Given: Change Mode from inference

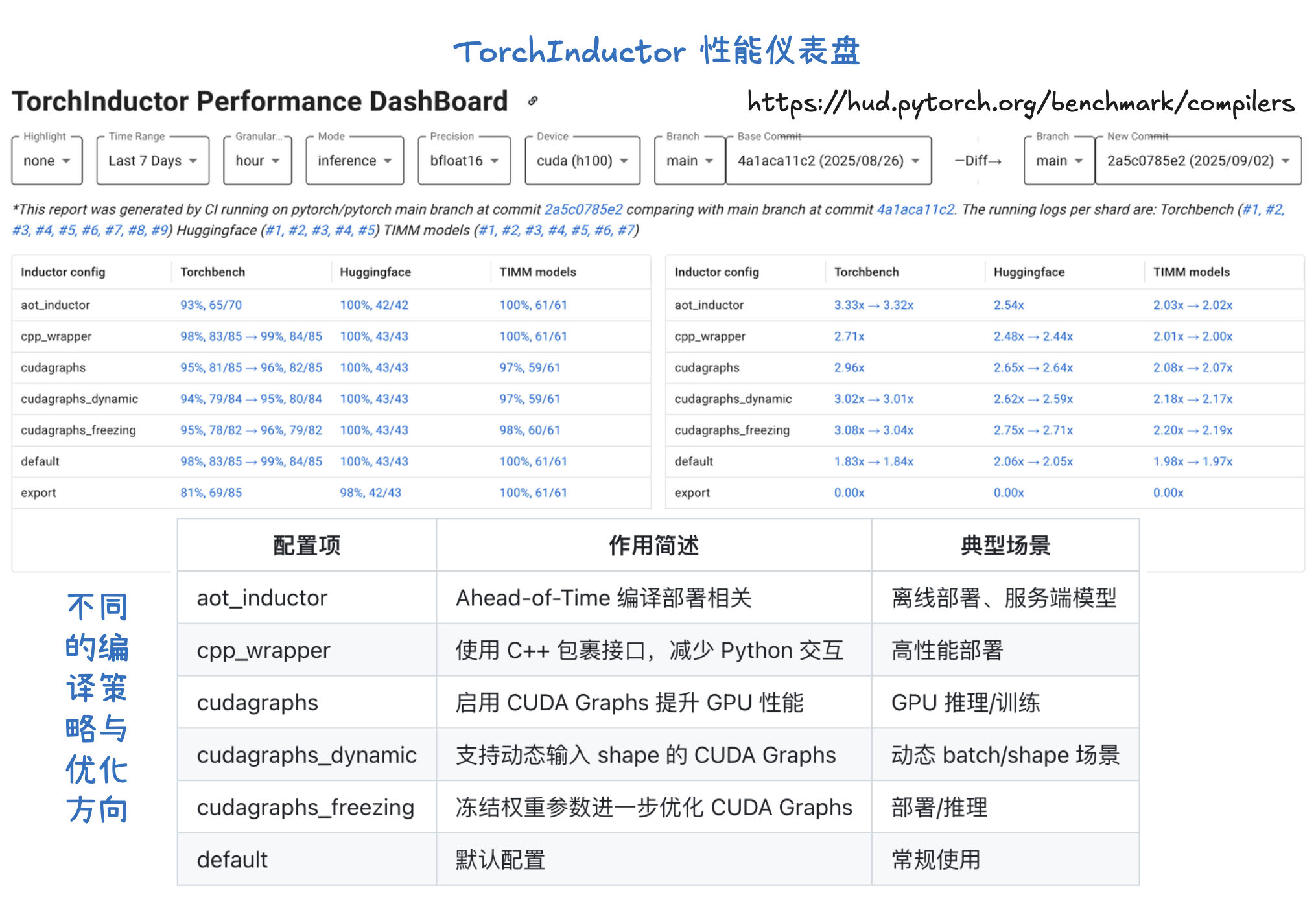Looking at the screenshot, I should click(354, 161).
